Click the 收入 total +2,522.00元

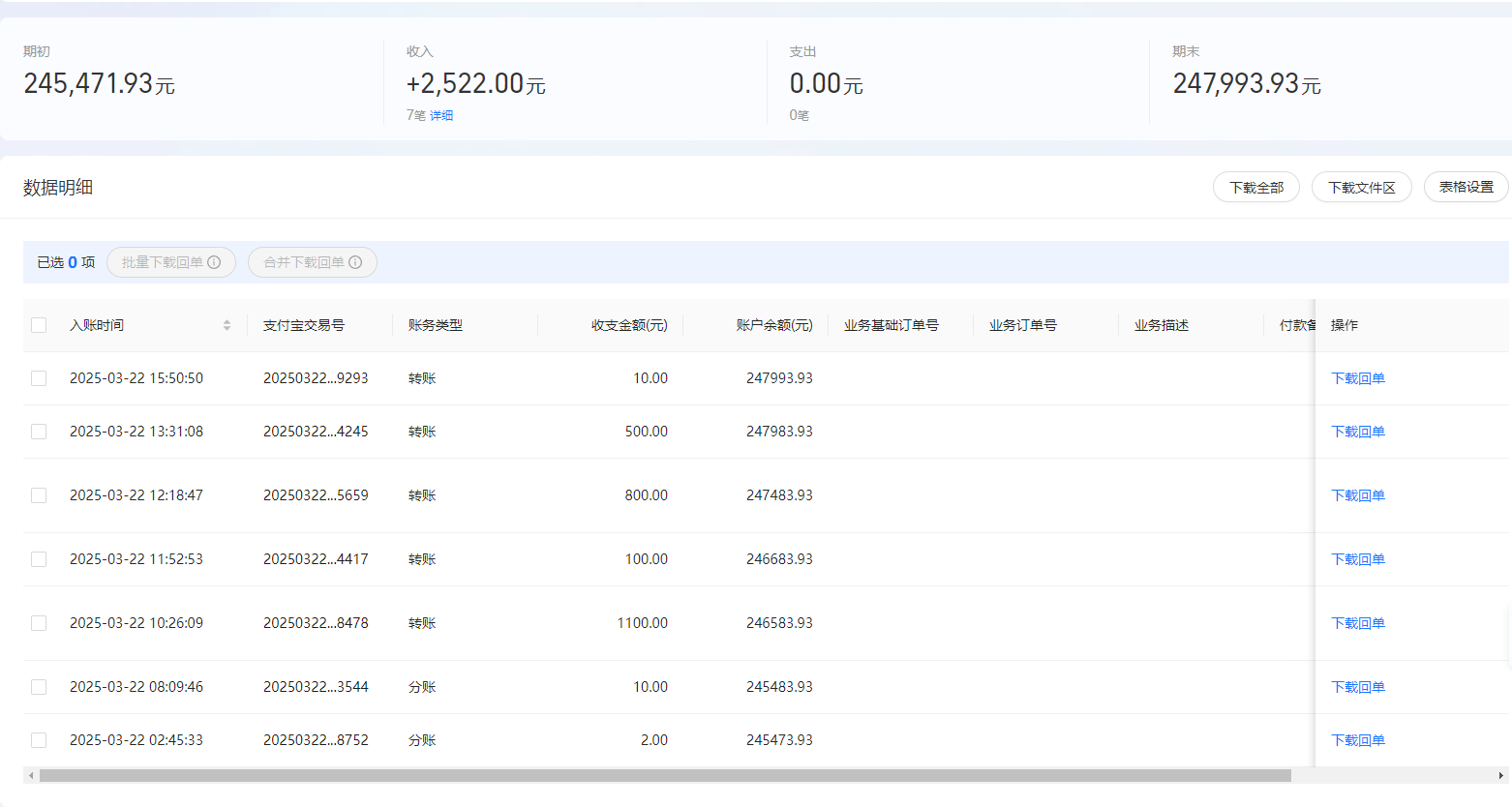[x=476, y=84]
